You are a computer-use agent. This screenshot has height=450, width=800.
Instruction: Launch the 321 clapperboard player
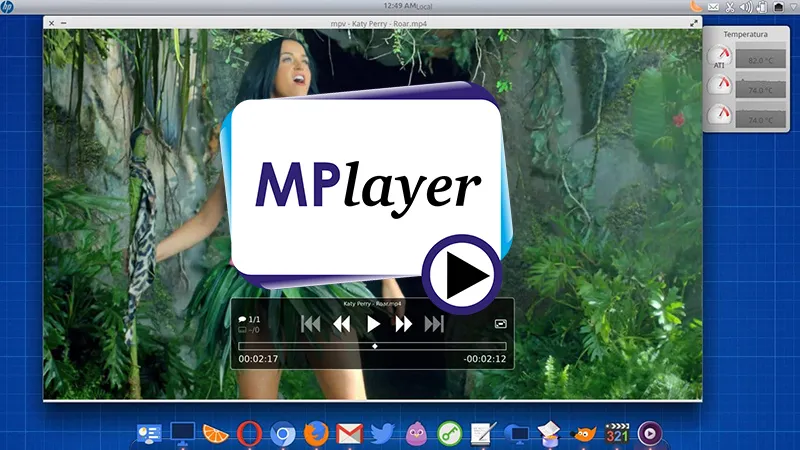point(617,433)
